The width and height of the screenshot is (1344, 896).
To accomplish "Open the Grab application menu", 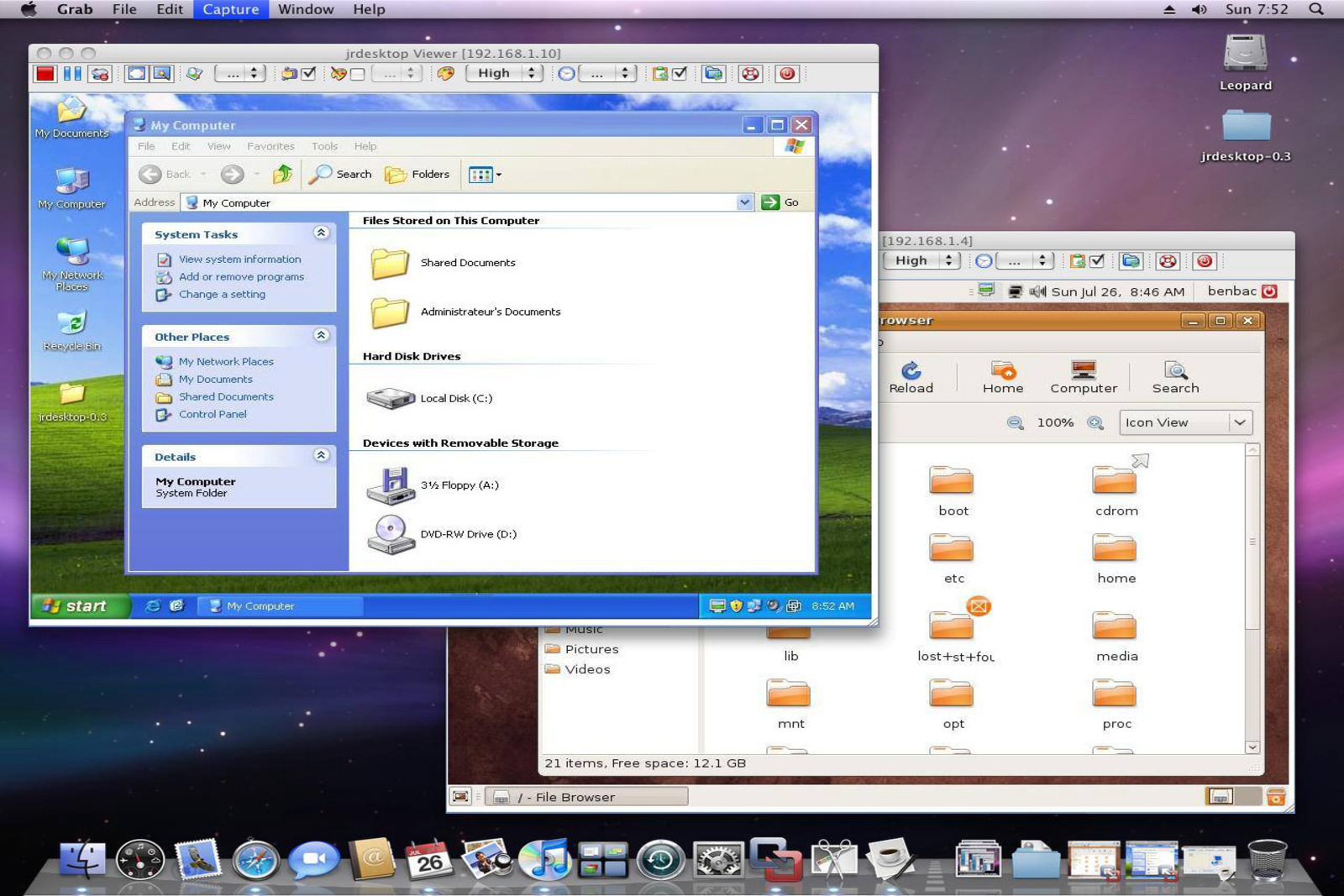I will [75, 9].
